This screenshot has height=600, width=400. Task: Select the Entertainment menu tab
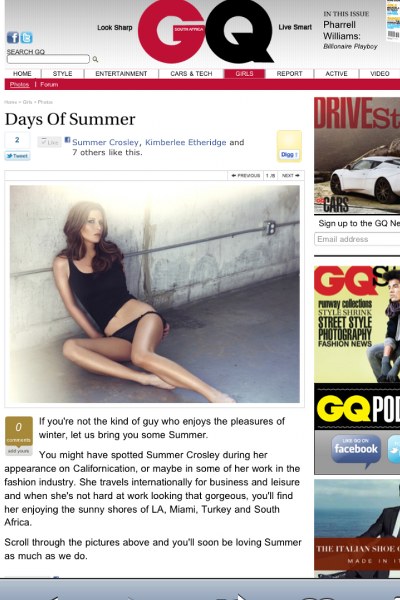(x=121, y=73)
